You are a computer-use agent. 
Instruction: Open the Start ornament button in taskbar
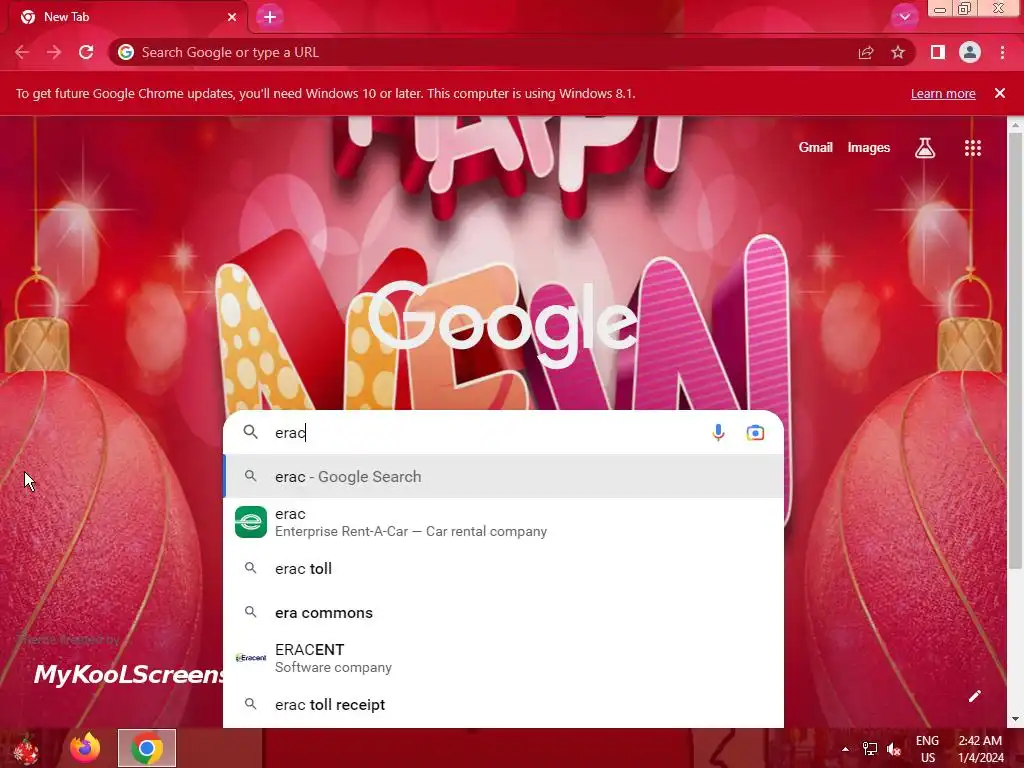pyautogui.click(x=26, y=748)
